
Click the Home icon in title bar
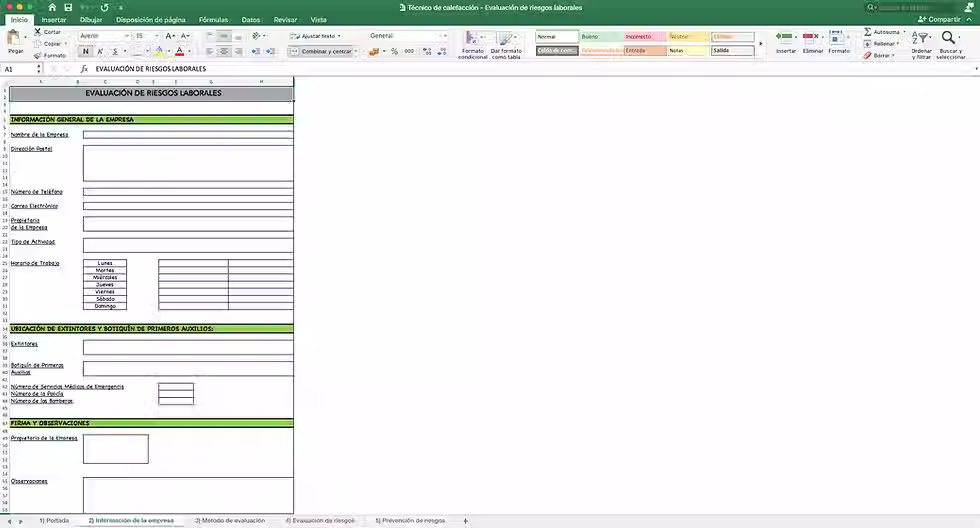click(52, 7)
